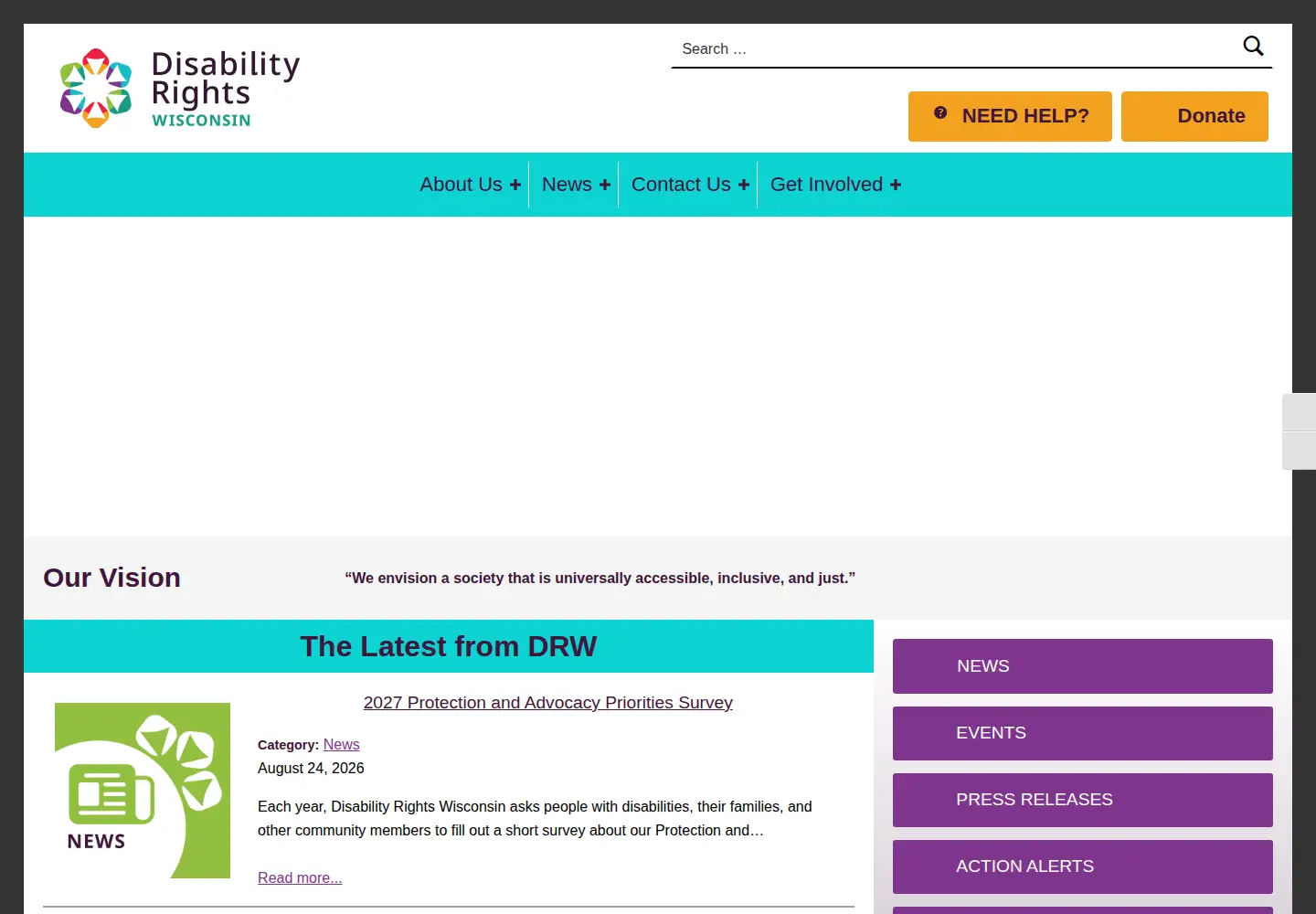Open the 2027 Protection and Advocacy Priorities Survey link

pos(548,703)
